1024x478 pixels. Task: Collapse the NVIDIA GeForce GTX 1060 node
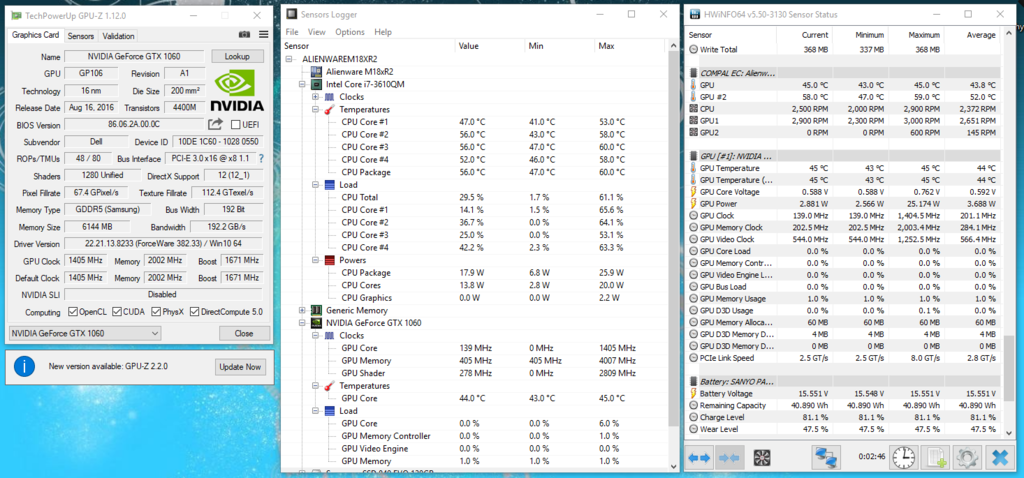302,323
